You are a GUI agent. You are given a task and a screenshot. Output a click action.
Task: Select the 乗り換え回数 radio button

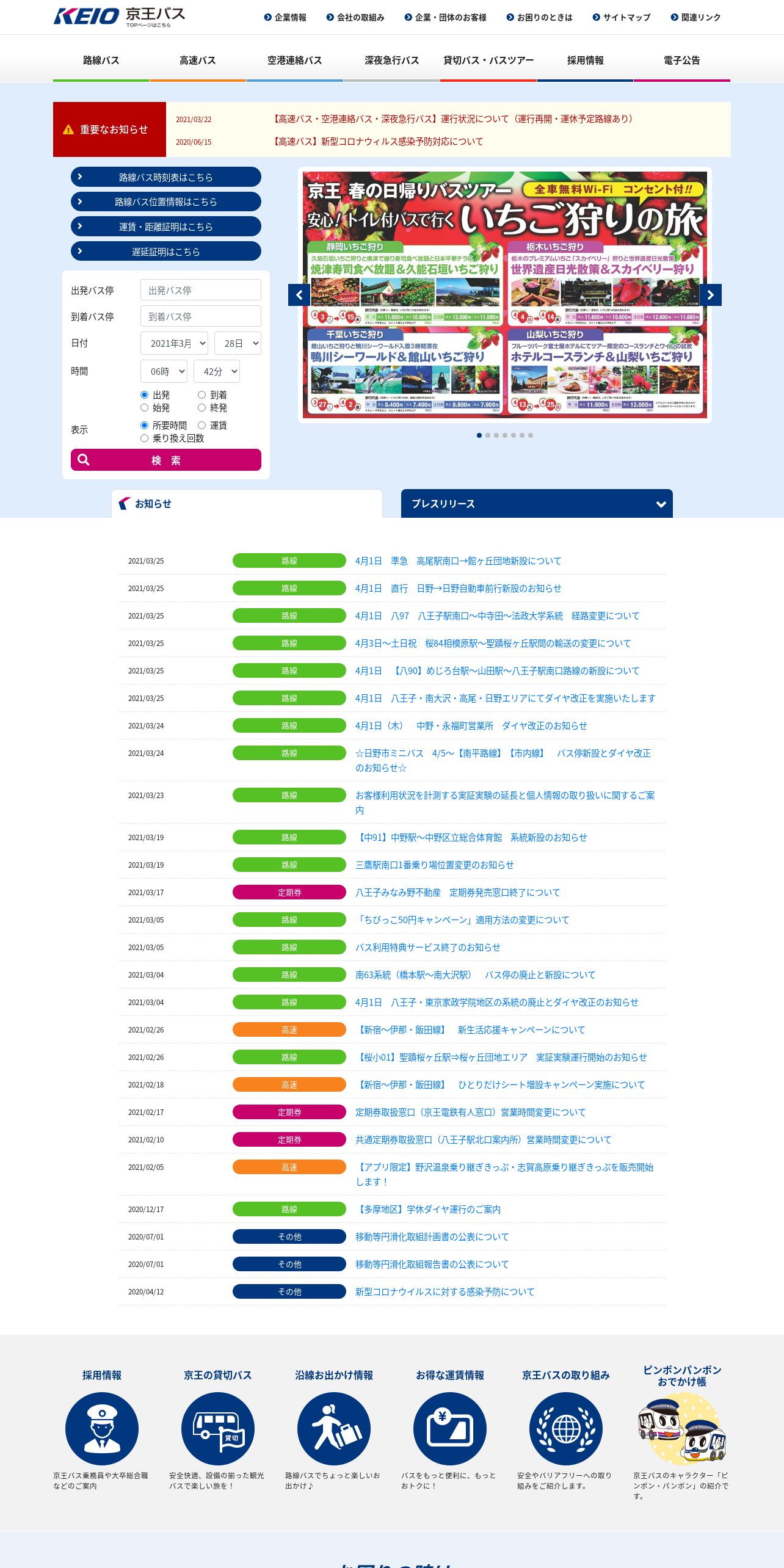pos(145,438)
